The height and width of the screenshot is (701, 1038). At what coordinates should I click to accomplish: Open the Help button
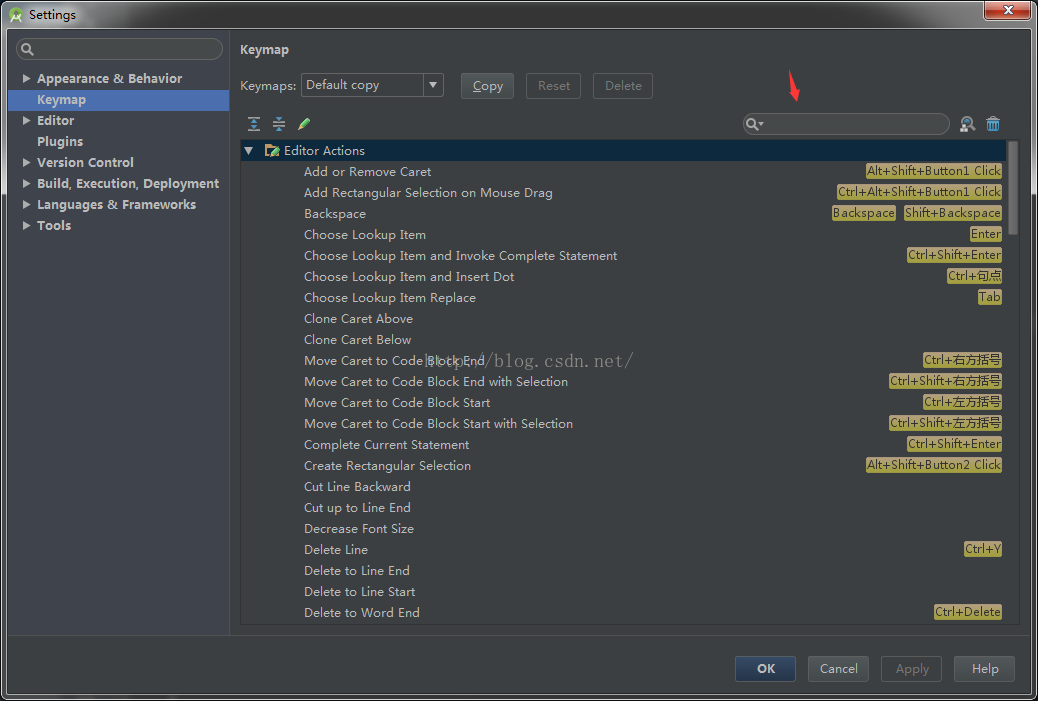coord(984,669)
